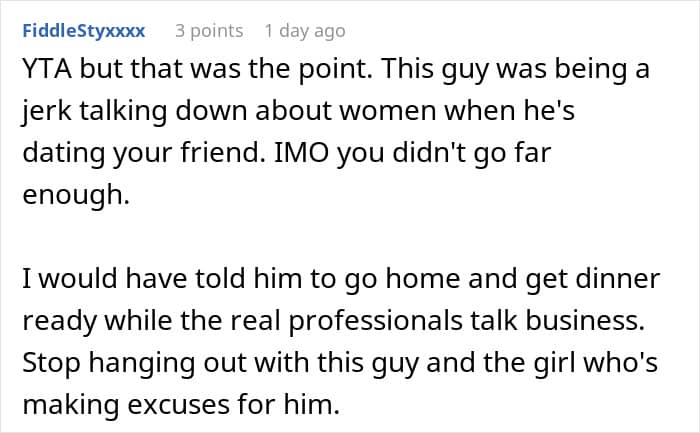Click the phrase 'talking down' in the comment
The height and width of the screenshot is (433, 700).
[x=160, y=113]
